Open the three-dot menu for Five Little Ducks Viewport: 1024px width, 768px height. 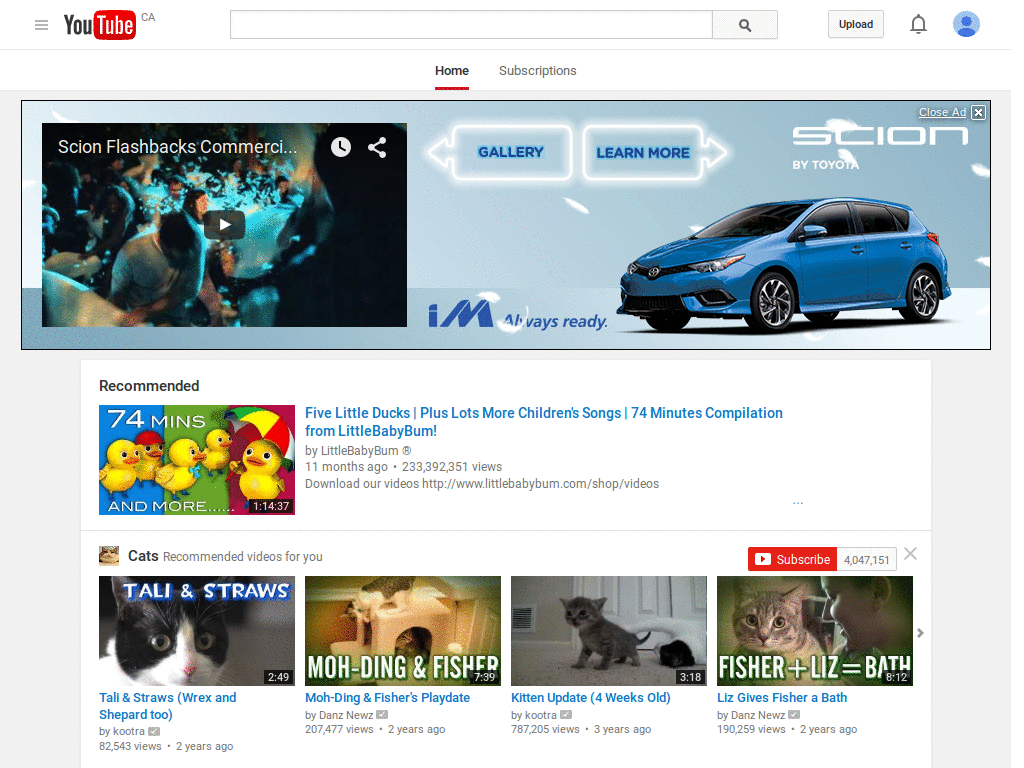(798, 503)
